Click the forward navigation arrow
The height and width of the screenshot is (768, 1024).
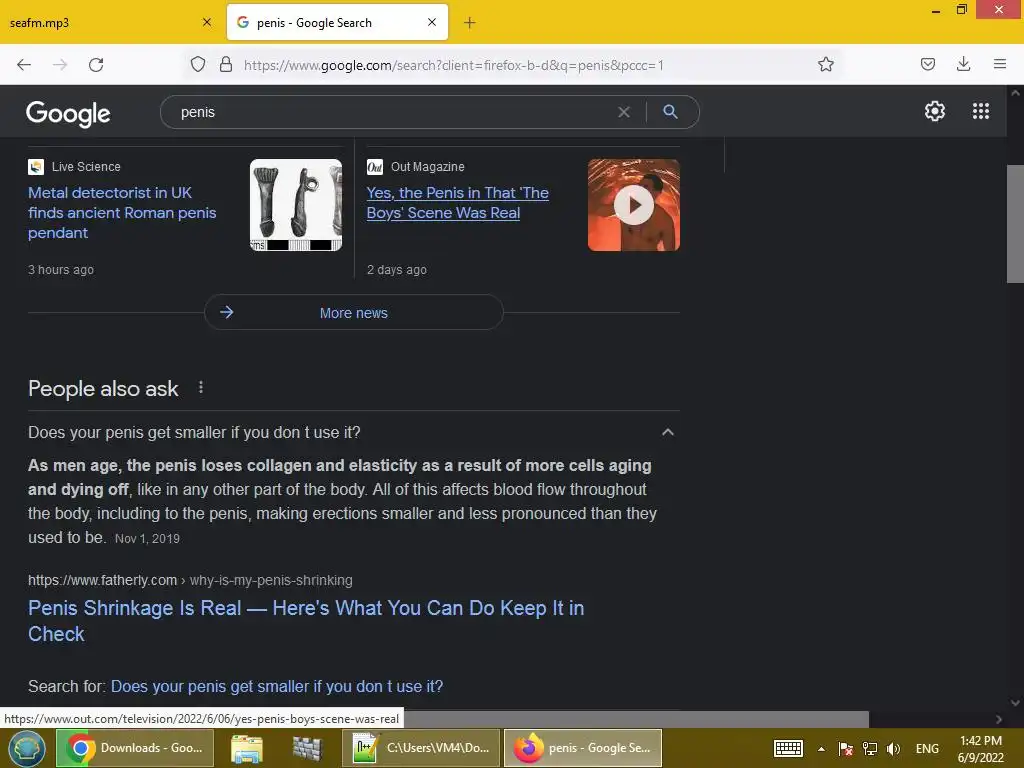pos(60,65)
